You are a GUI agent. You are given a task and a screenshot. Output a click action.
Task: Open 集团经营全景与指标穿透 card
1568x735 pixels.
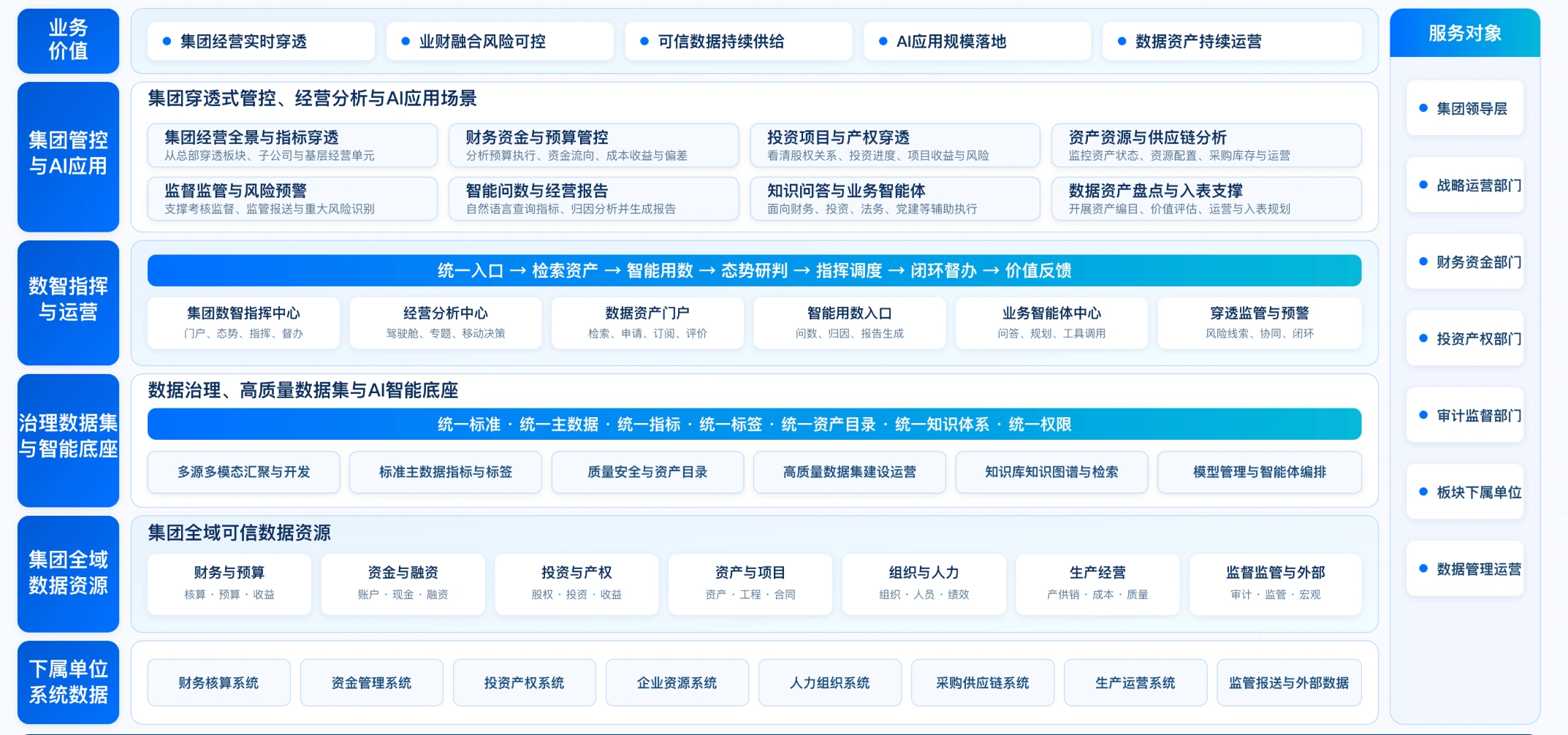(292, 145)
